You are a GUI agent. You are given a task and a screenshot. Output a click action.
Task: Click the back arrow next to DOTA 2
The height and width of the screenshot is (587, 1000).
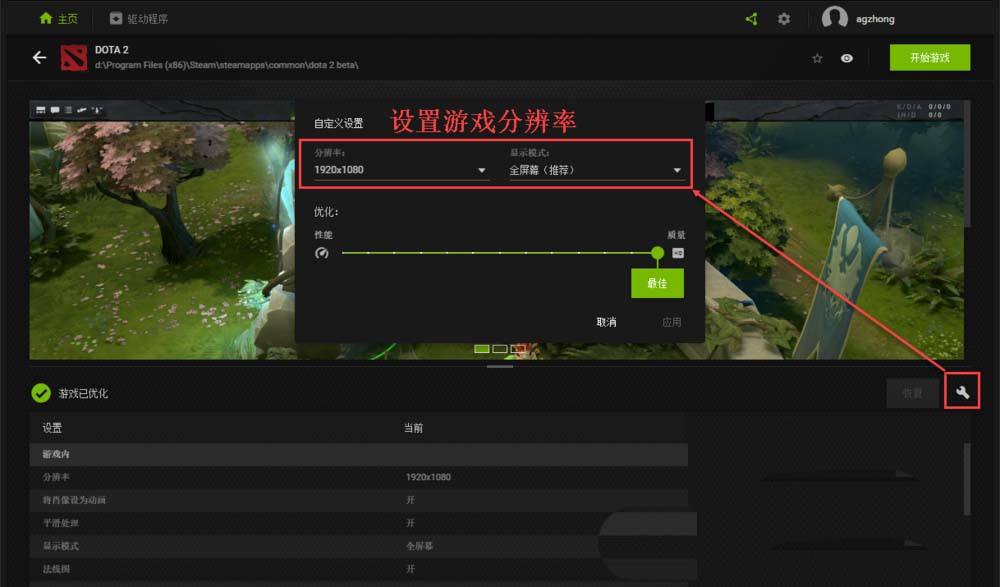pyautogui.click(x=40, y=58)
